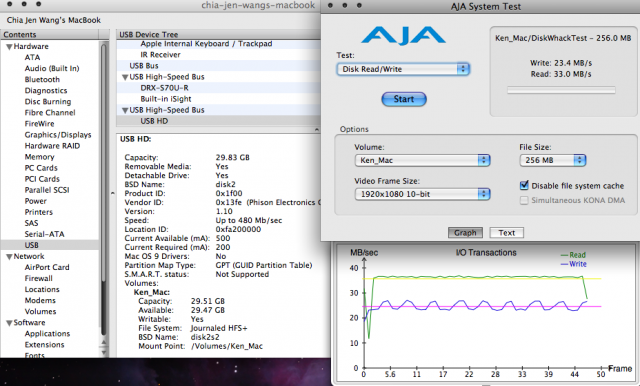Select the highlighted USB sidebar item

pos(50,245)
